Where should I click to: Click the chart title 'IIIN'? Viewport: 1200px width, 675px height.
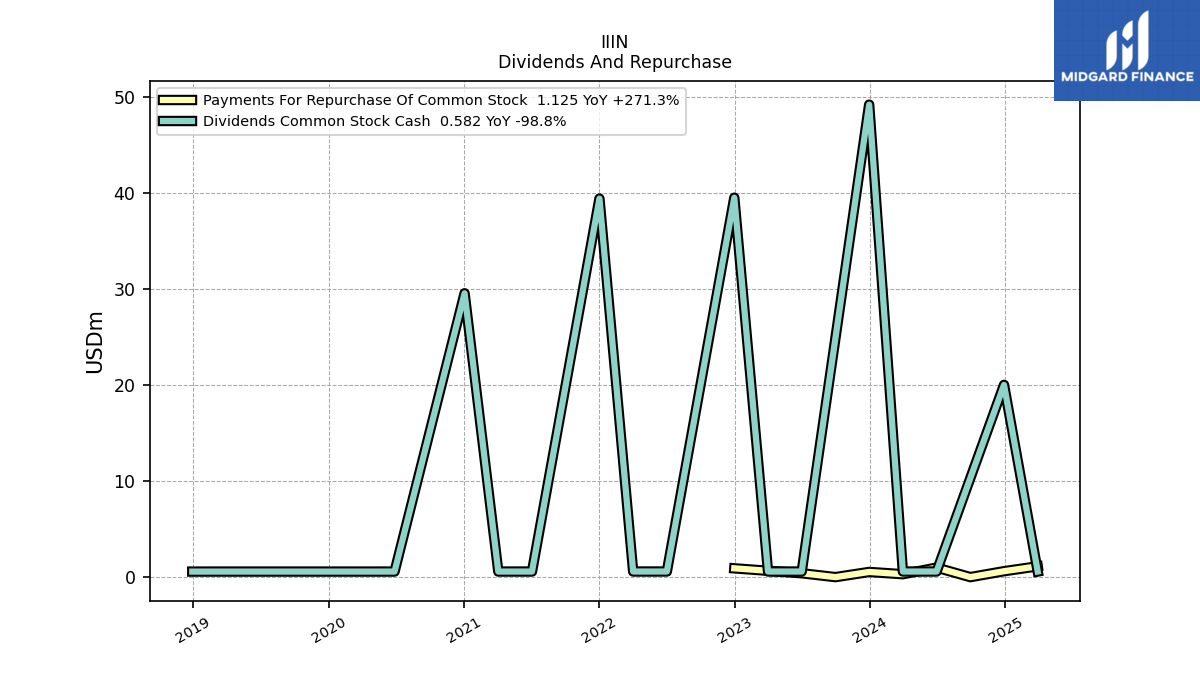tap(614, 42)
